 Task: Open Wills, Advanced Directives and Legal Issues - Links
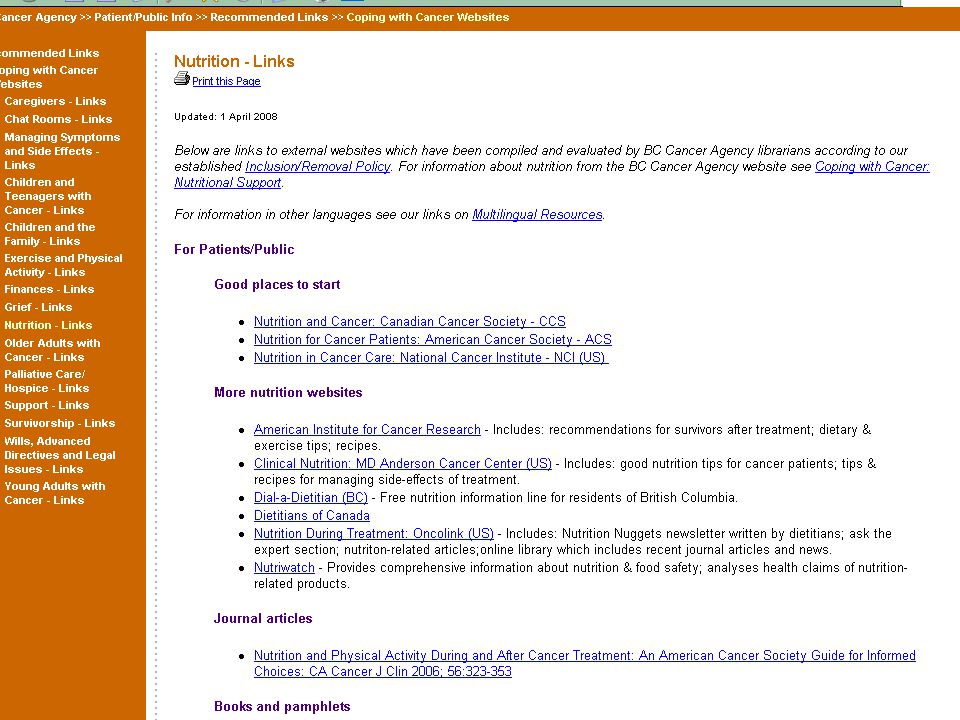(59, 456)
